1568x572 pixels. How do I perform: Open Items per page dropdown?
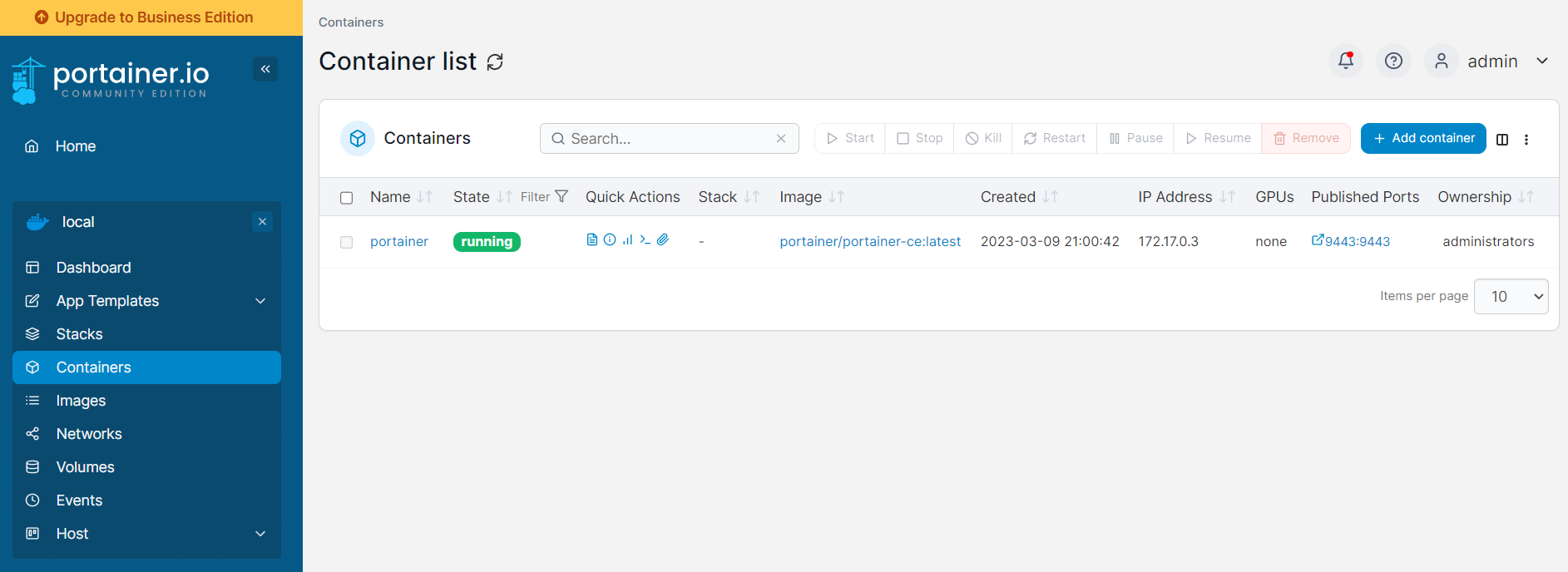pos(1511,297)
